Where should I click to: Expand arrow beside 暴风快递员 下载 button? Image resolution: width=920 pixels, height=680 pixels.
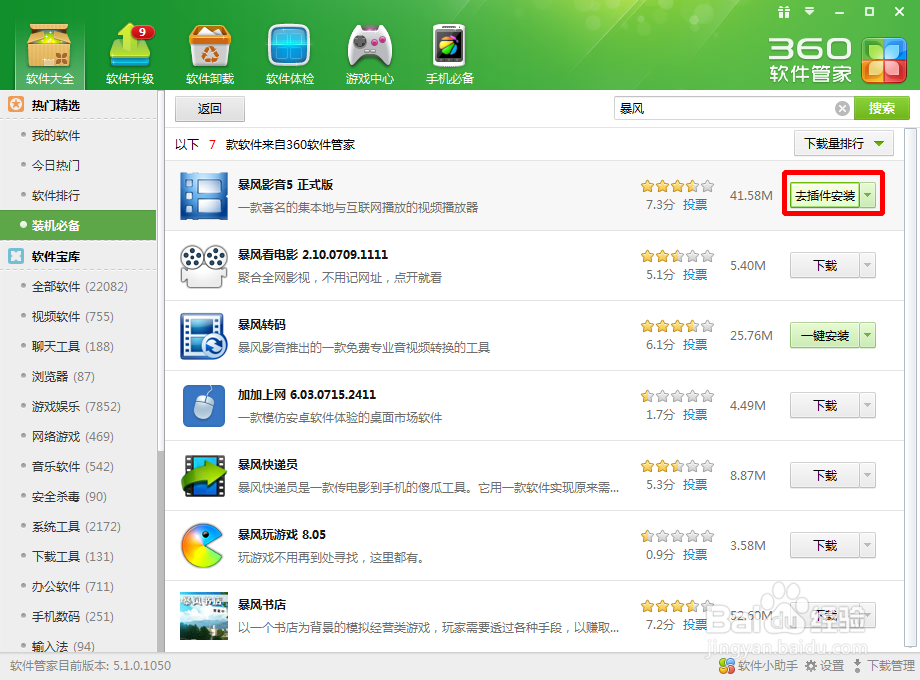(x=868, y=475)
